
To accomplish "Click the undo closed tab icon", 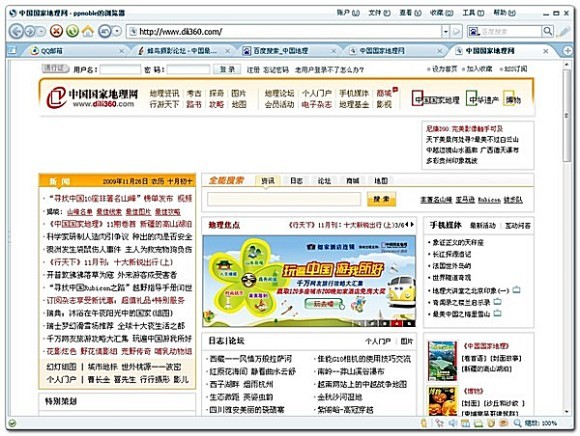I will click(x=105, y=31).
